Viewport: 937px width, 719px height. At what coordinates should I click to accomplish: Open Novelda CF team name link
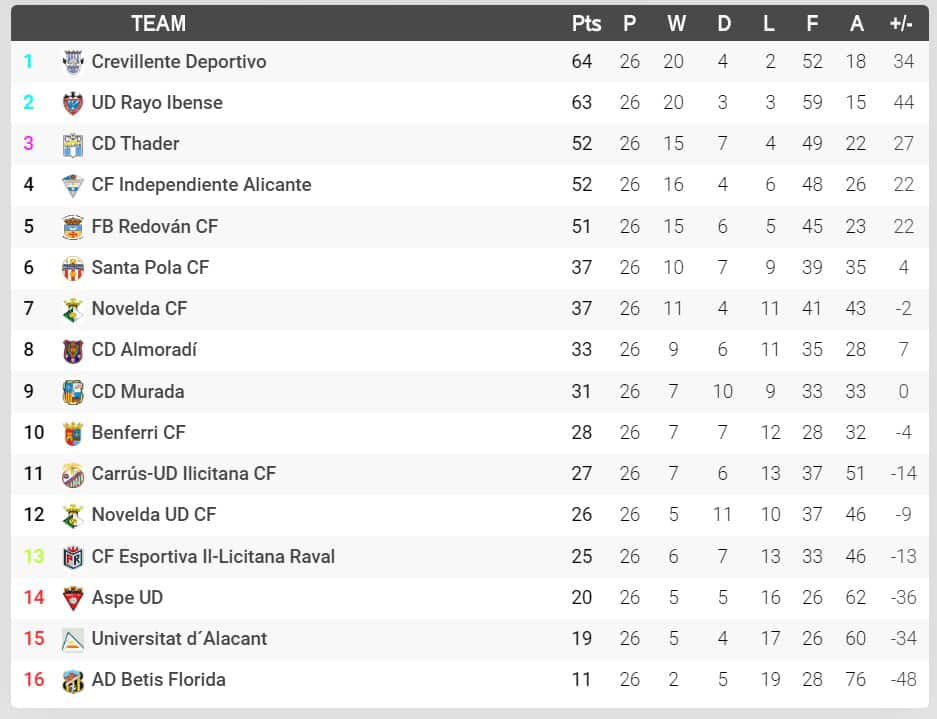[x=139, y=309]
